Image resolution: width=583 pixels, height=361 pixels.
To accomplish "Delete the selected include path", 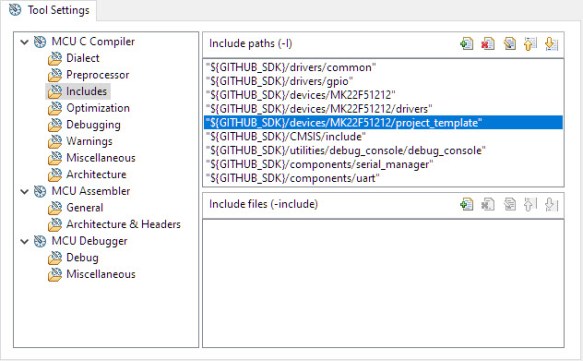I will (488, 44).
